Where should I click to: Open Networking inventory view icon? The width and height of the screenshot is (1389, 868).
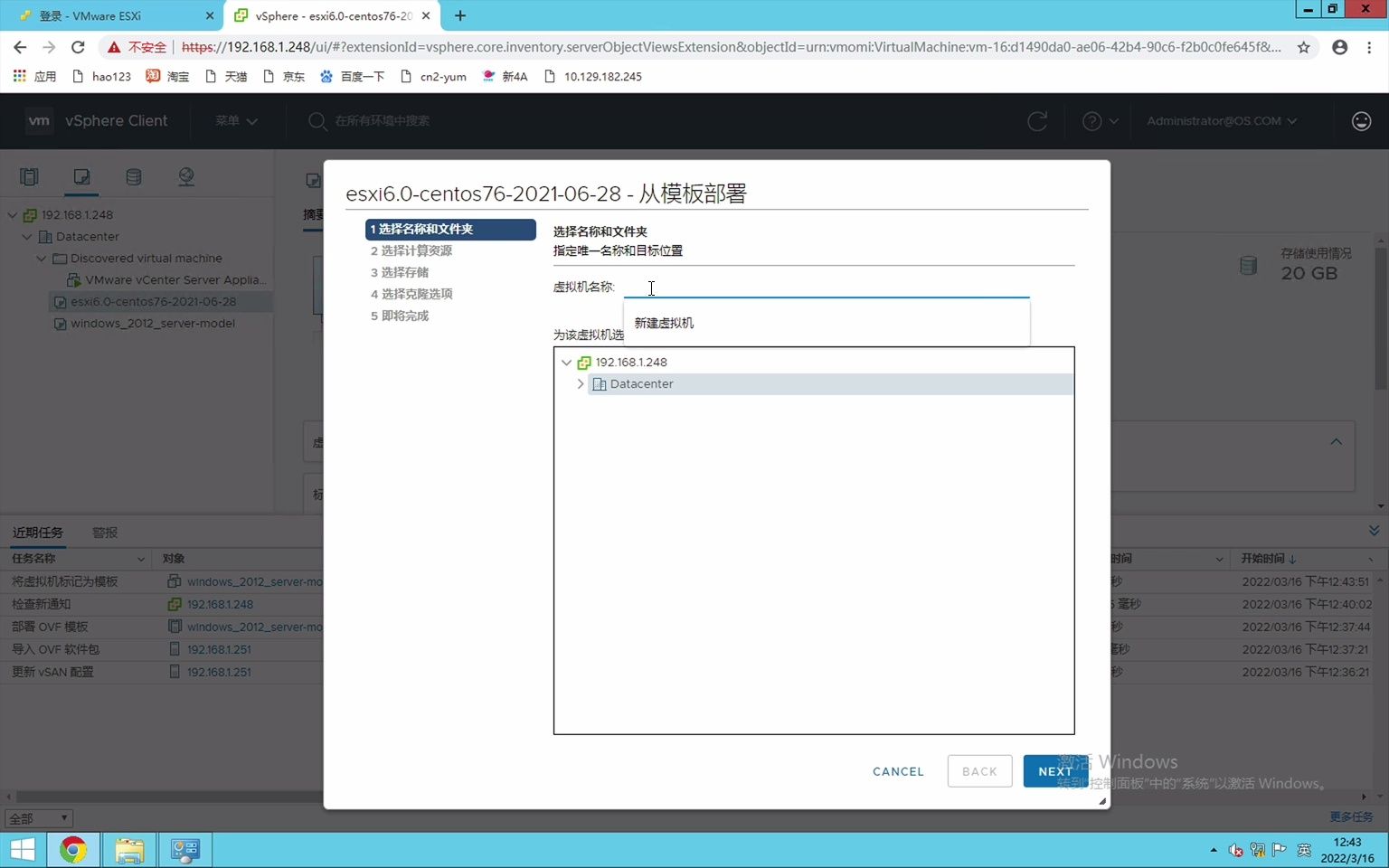(186, 176)
